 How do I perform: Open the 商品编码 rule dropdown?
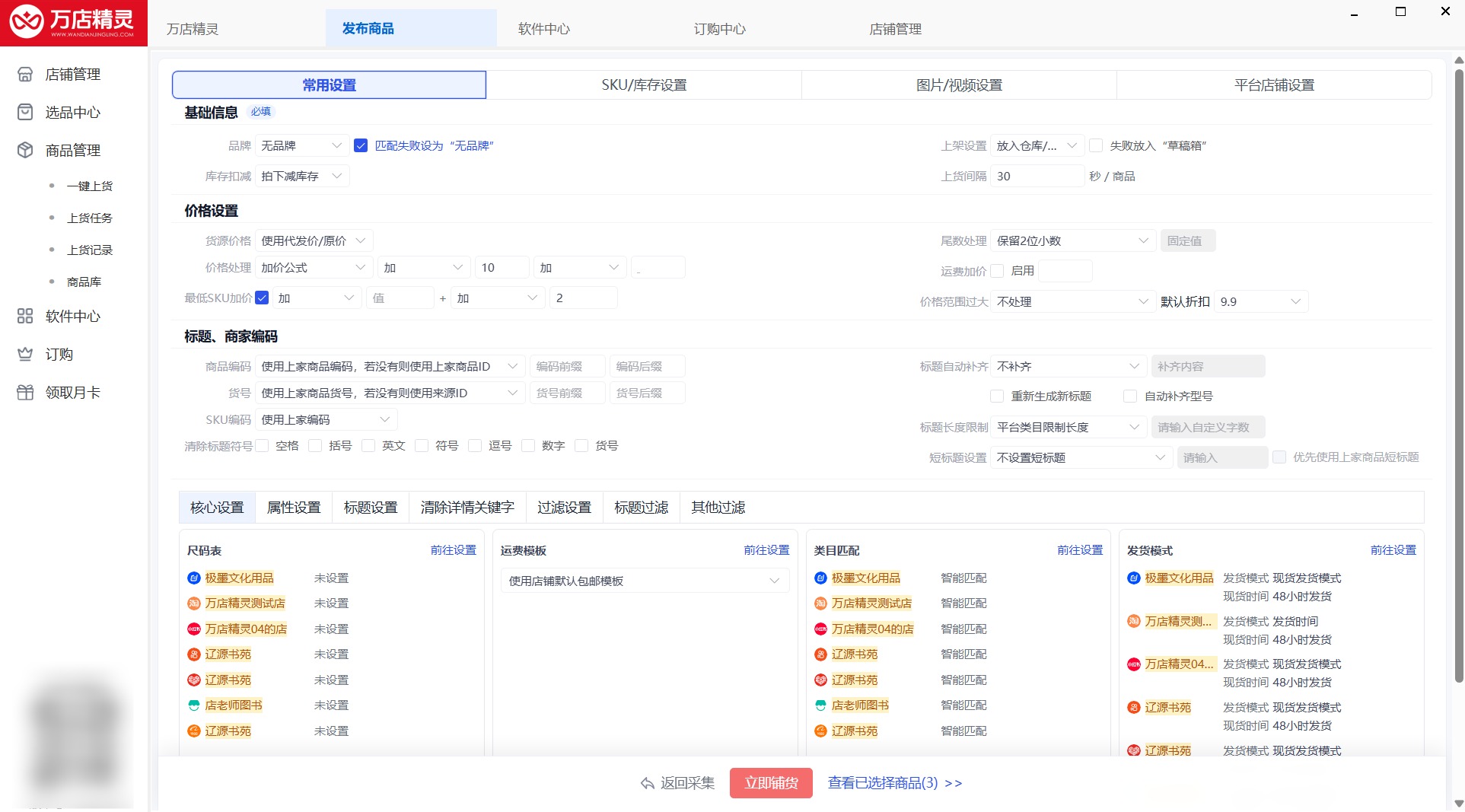(390, 366)
